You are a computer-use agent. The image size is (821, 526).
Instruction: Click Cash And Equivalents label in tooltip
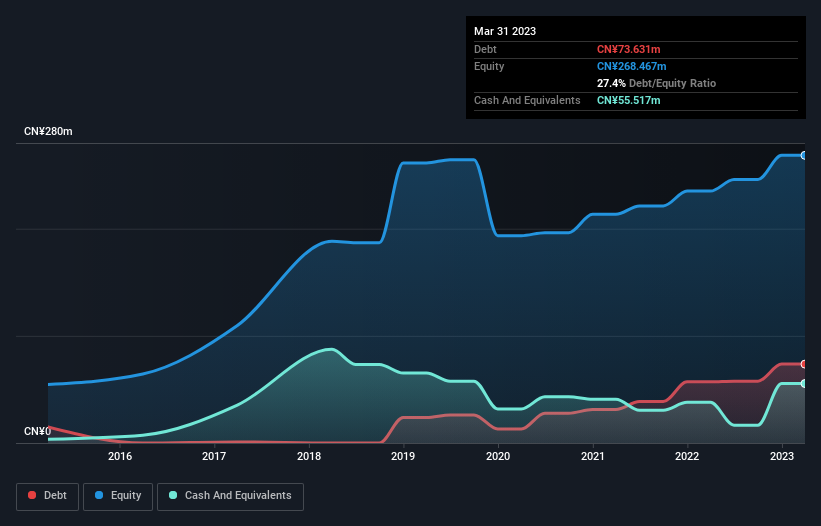coord(527,100)
